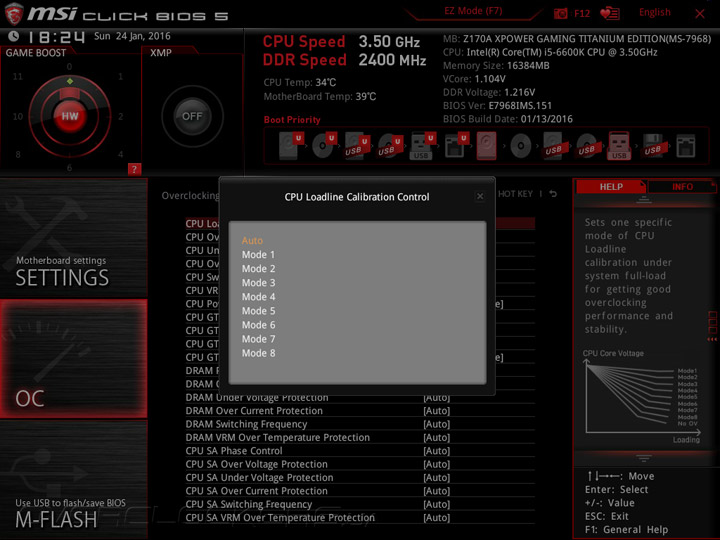Screen dimensions: 720x540
Task: Exit BIOS with the top-right X
Action: [x=699, y=14]
